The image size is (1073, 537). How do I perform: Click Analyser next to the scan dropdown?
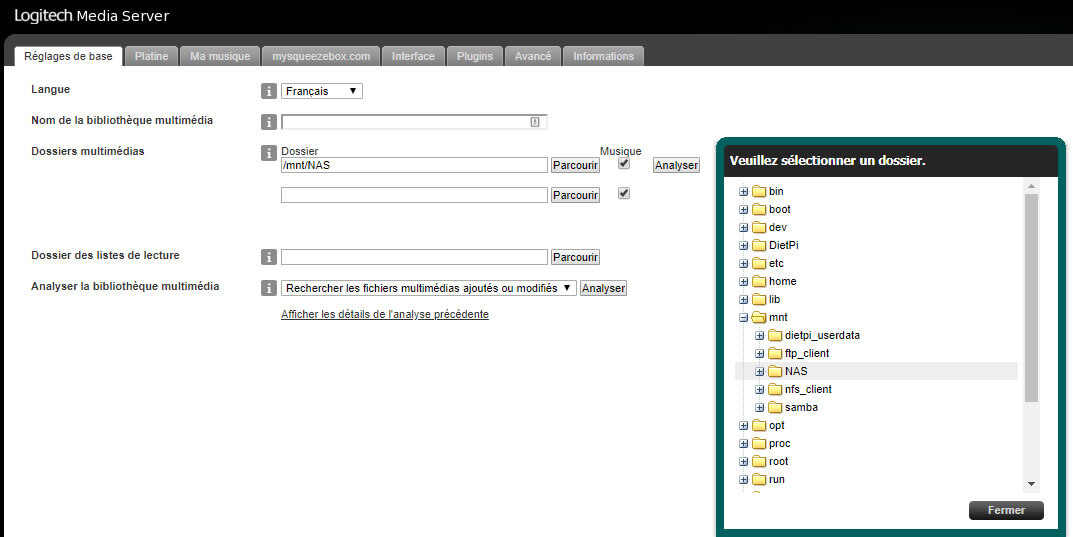coord(603,288)
